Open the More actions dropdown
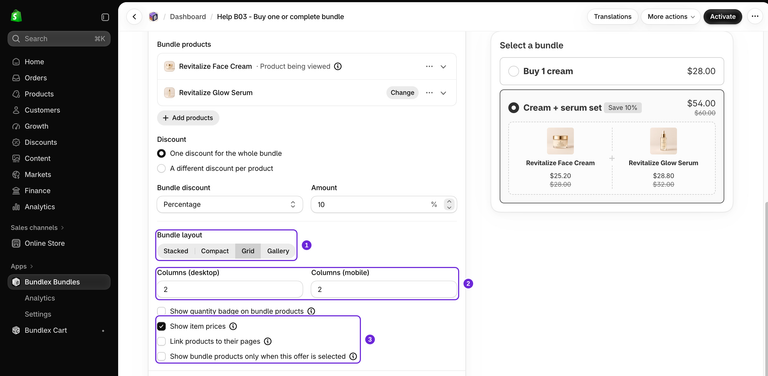This screenshot has height=376, width=768. [671, 17]
